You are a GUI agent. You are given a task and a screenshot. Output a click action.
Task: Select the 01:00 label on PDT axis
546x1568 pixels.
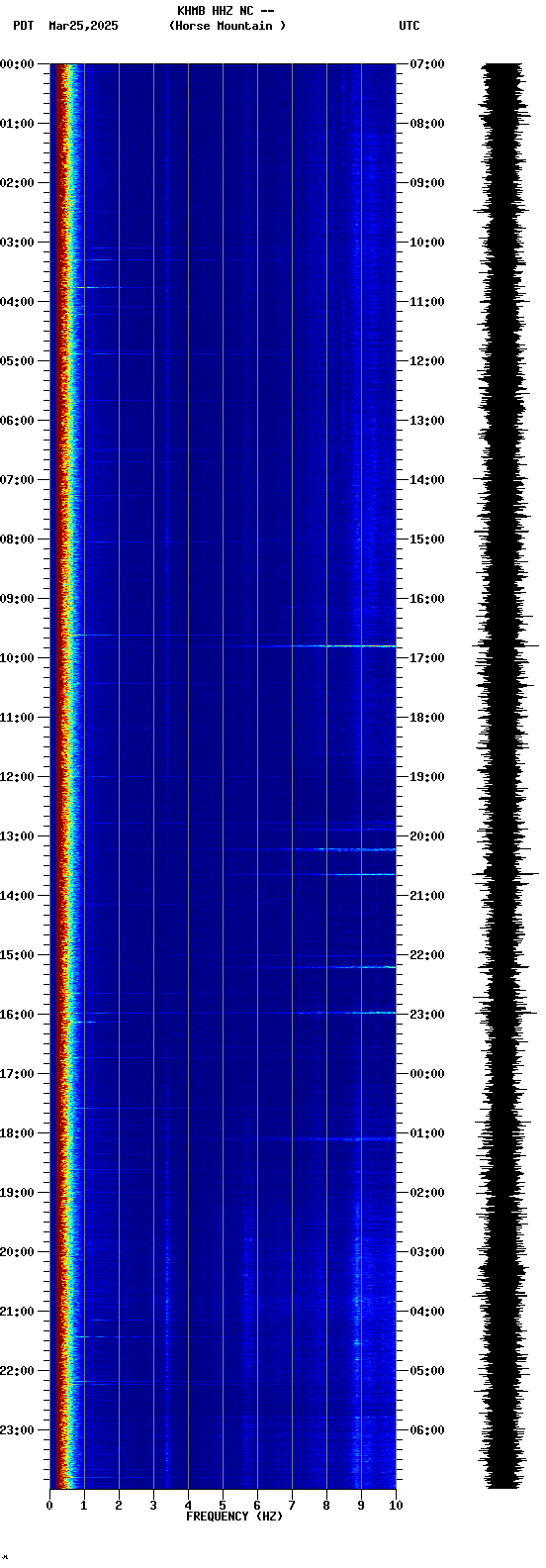(17, 124)
